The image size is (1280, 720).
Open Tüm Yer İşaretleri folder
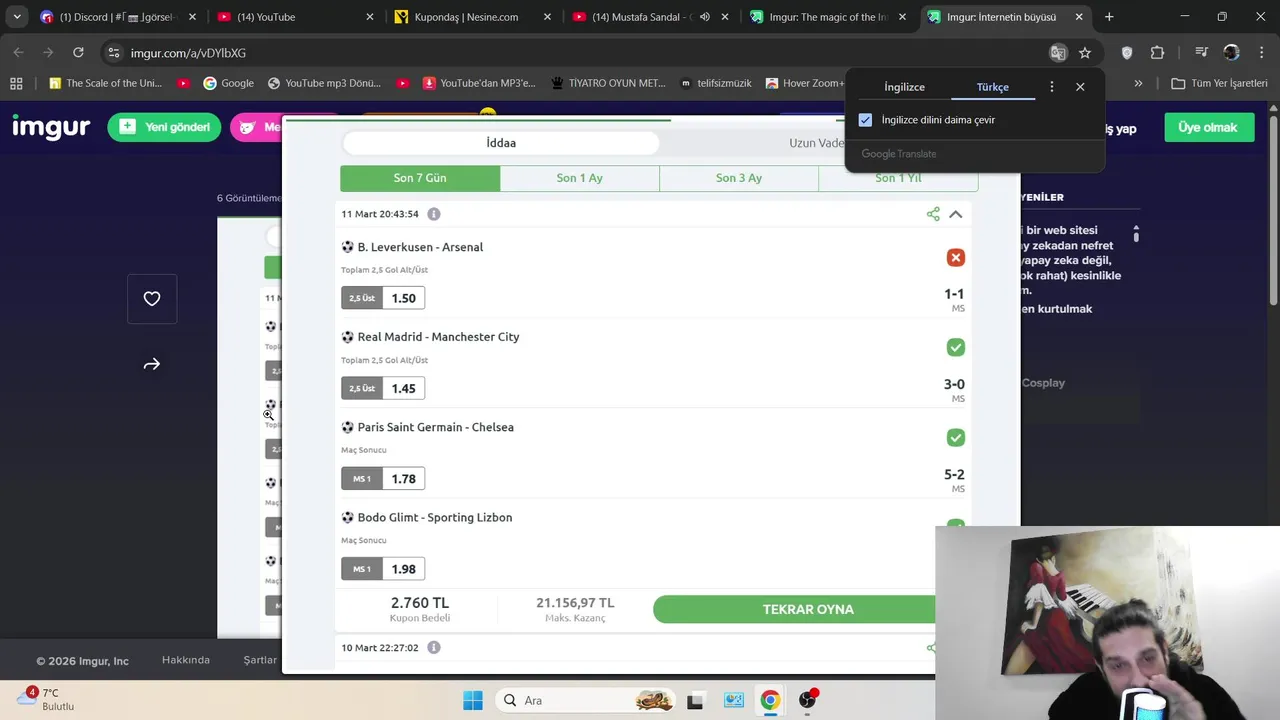coord(1219,83)
